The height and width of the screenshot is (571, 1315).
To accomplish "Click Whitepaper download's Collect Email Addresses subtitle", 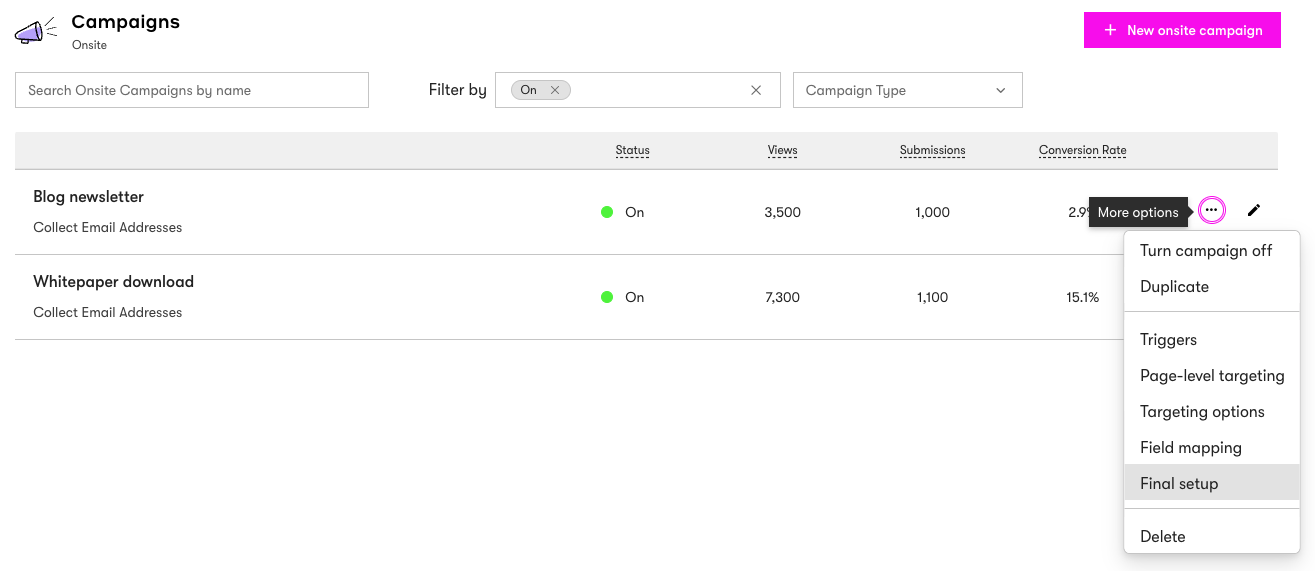I will [x=108, y=312].
